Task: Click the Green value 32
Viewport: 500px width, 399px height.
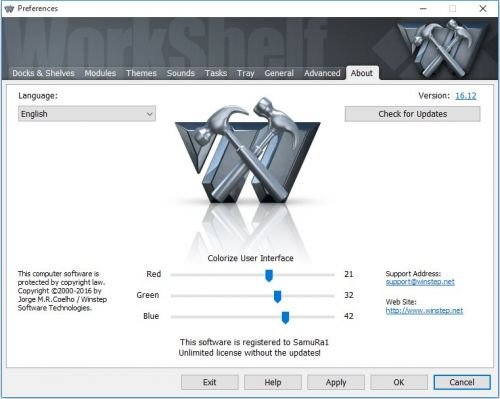Action: tap(349, 295)
